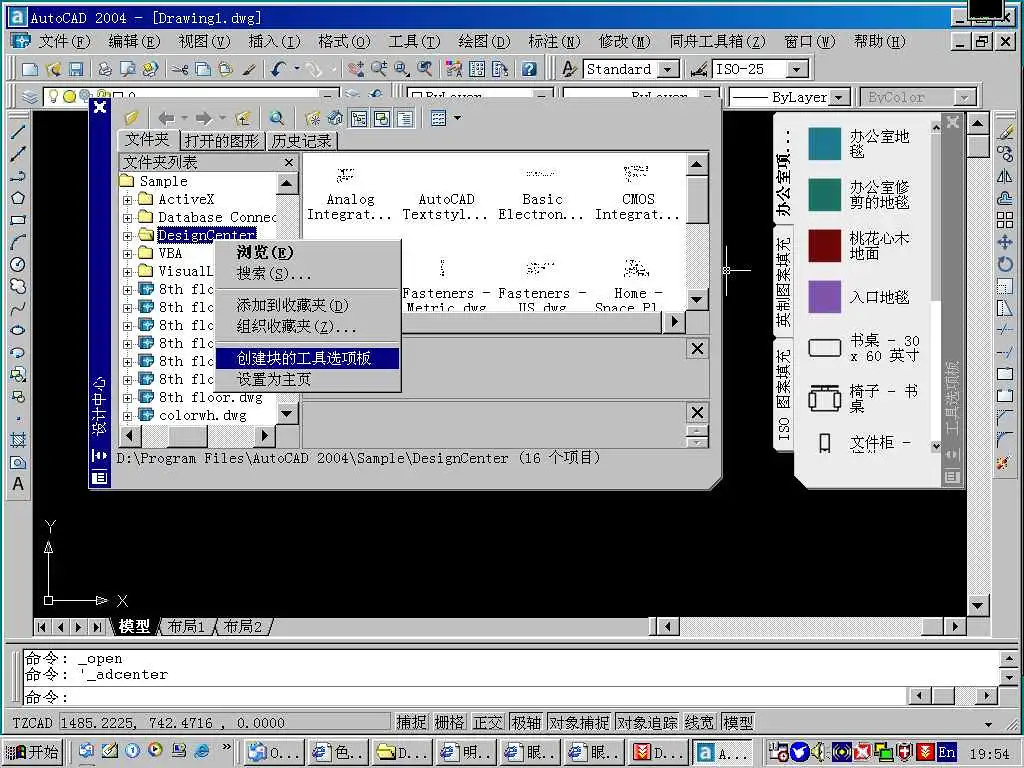Expand the ActiveX folder node
Image resolution: width=1024 pixels, height=768 pixels.
(x=127, y=200)
